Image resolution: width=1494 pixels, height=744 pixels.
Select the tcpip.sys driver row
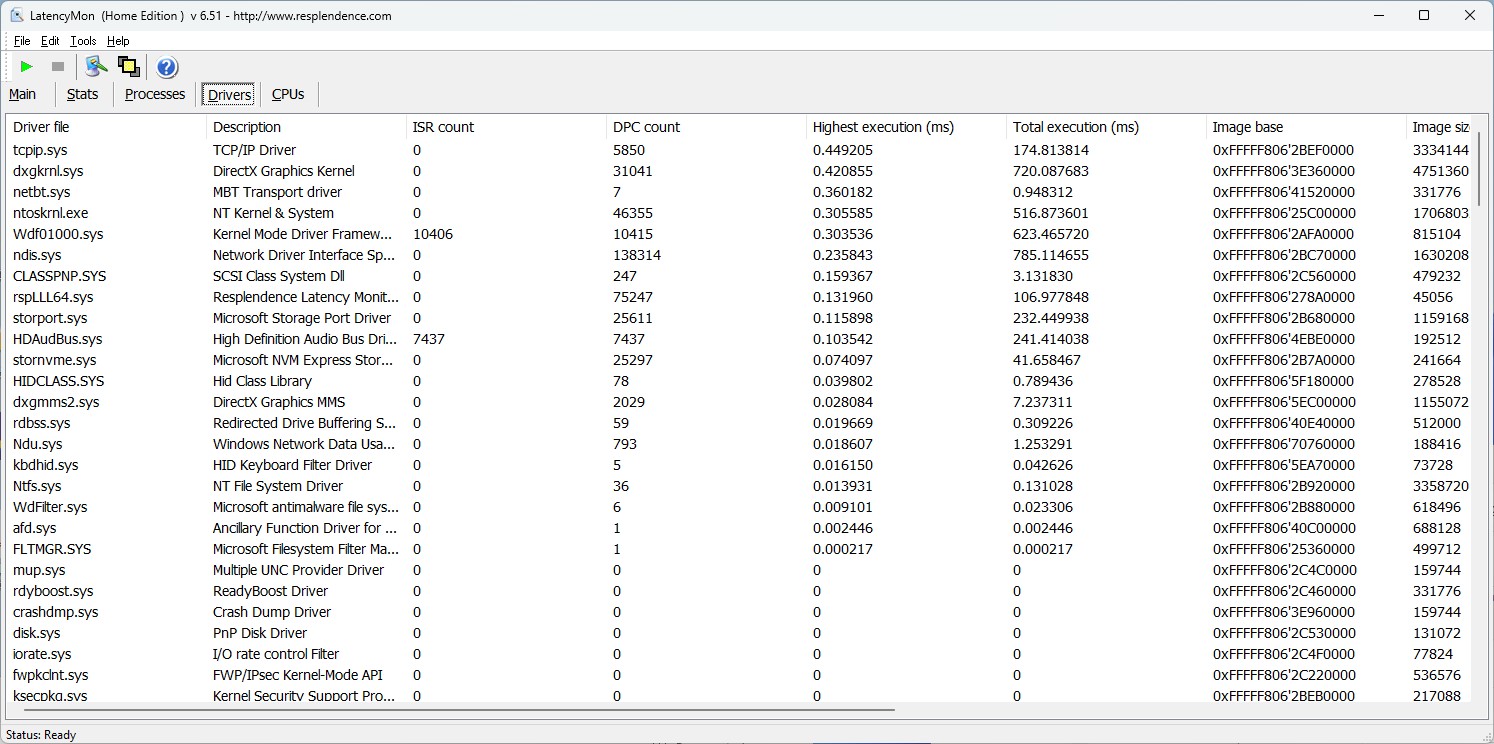click(x=739, y=150)
